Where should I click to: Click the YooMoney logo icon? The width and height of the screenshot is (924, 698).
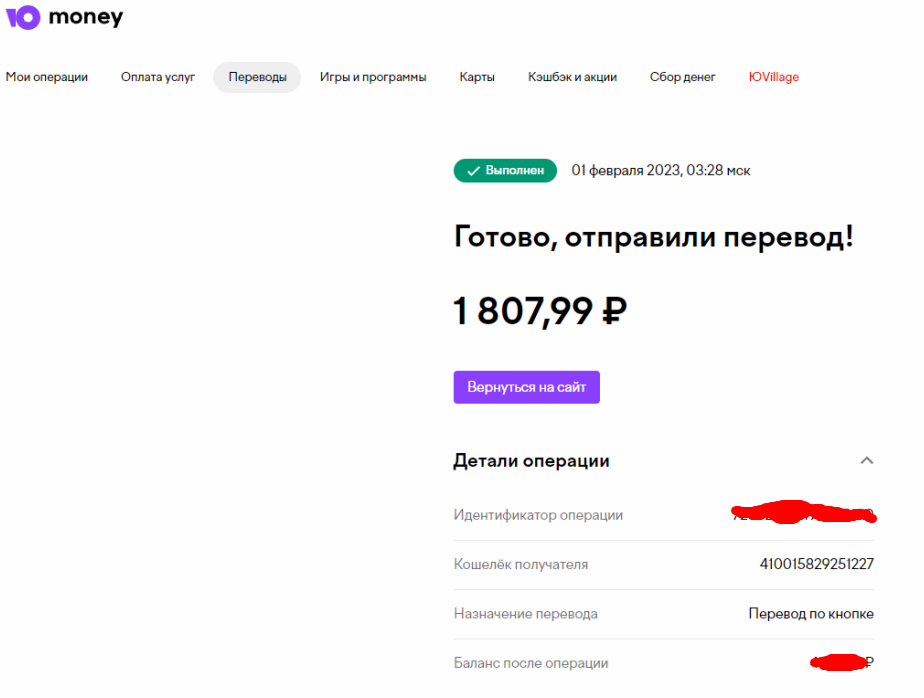point(23,17)
